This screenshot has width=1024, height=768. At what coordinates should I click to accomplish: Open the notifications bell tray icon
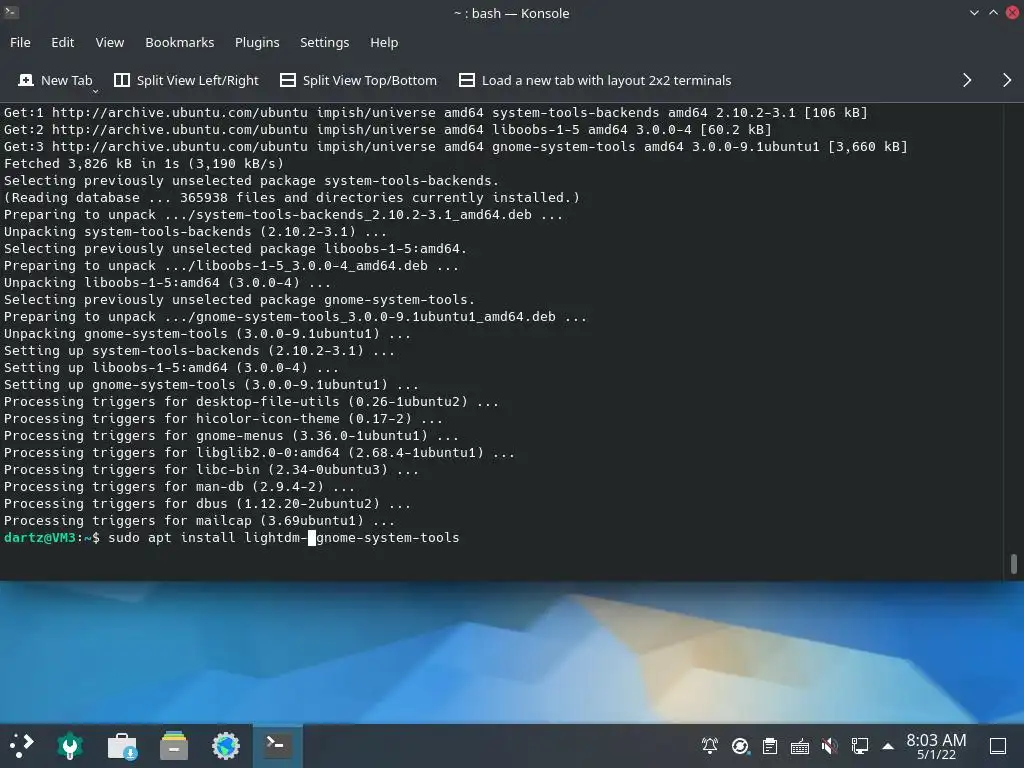point(710,746)
